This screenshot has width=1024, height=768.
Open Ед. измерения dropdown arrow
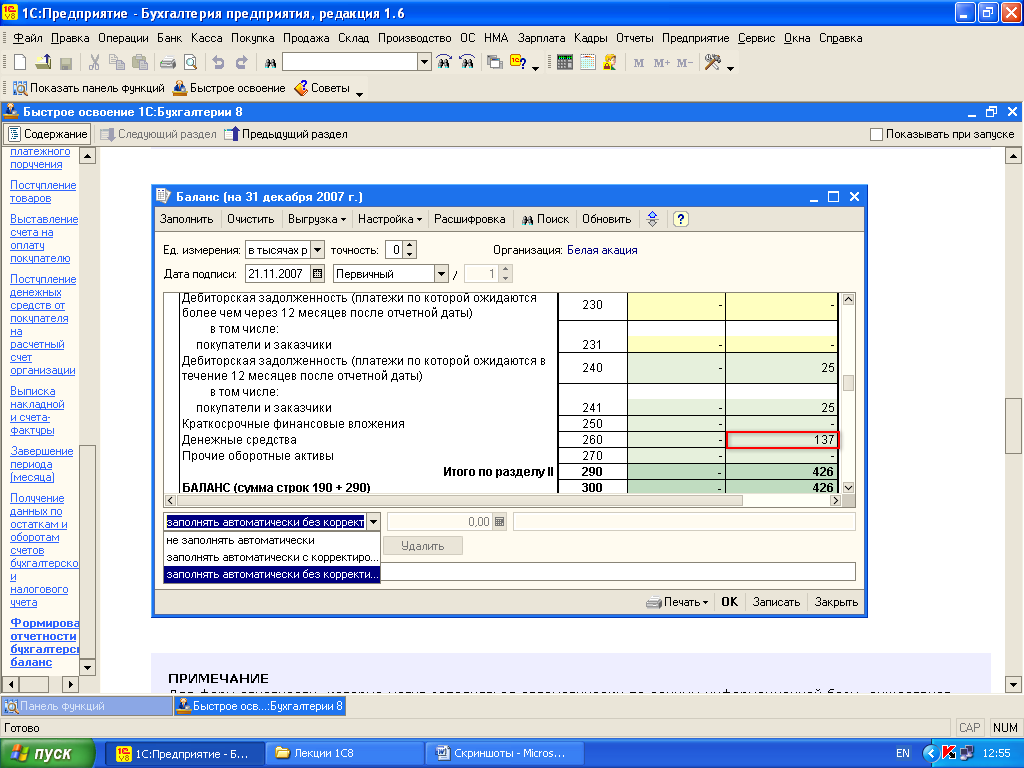click(x=317, y=250)
